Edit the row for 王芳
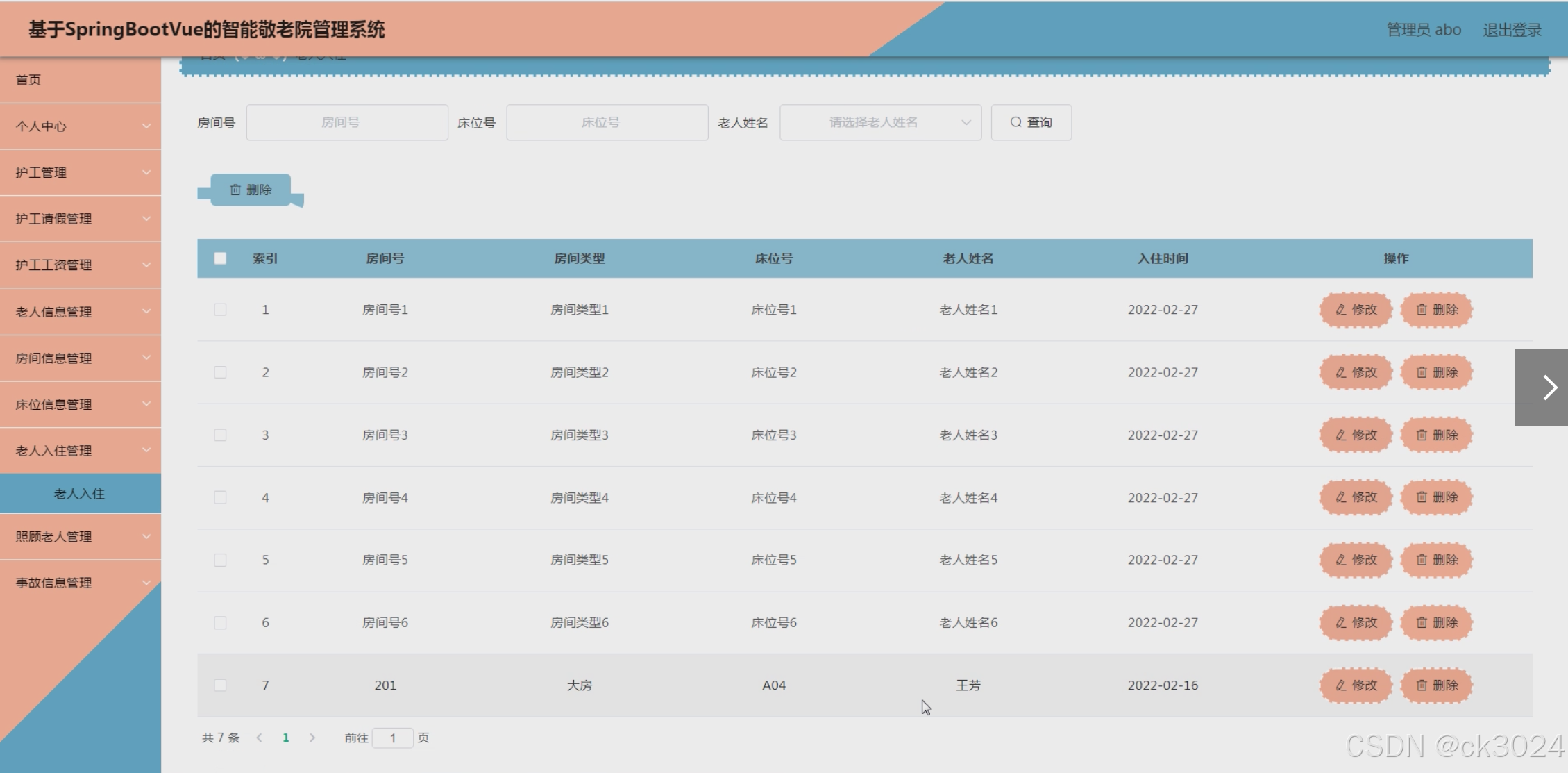 click(1355, 685)
